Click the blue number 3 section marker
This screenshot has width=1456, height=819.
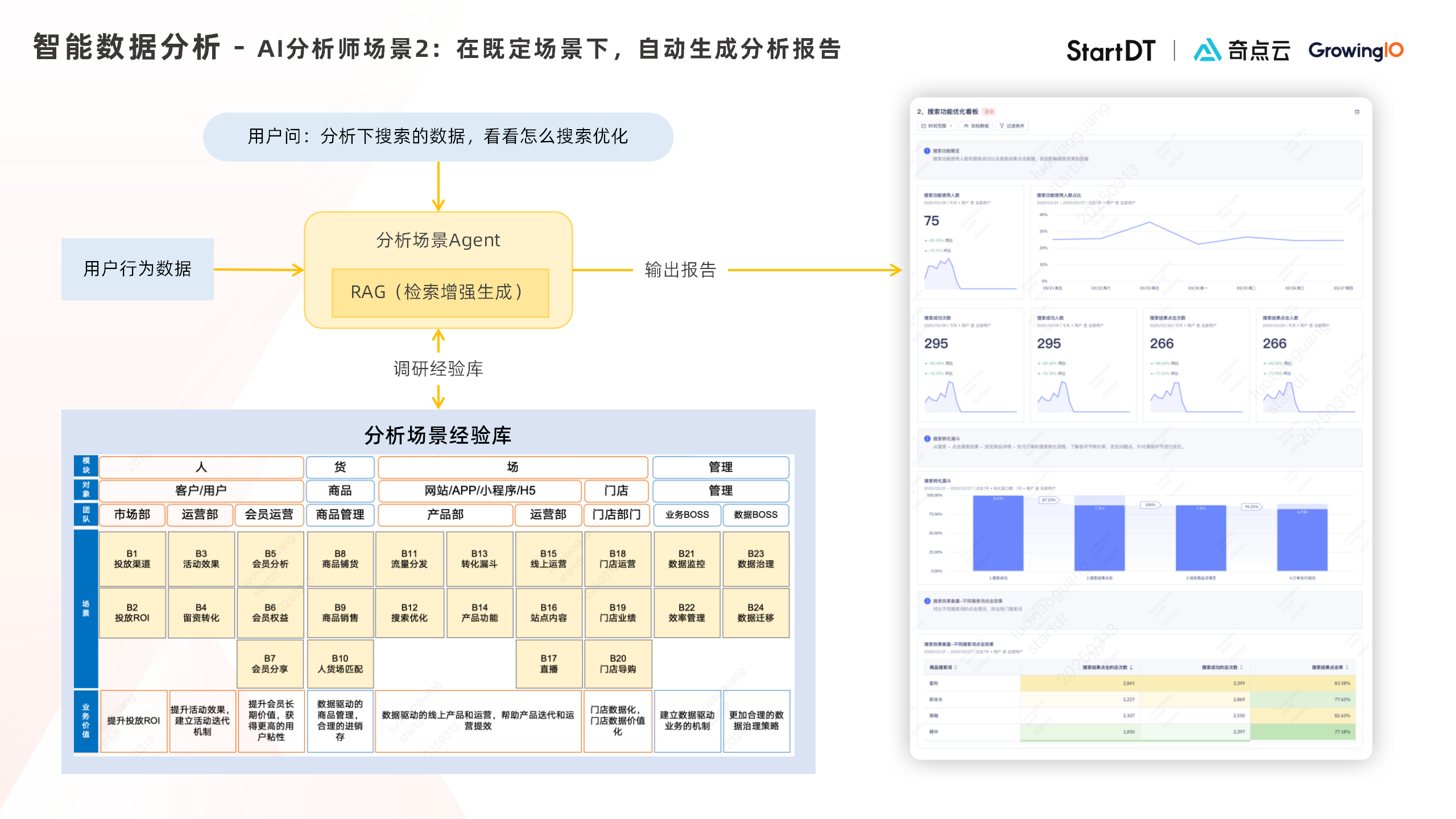(927, 601)
